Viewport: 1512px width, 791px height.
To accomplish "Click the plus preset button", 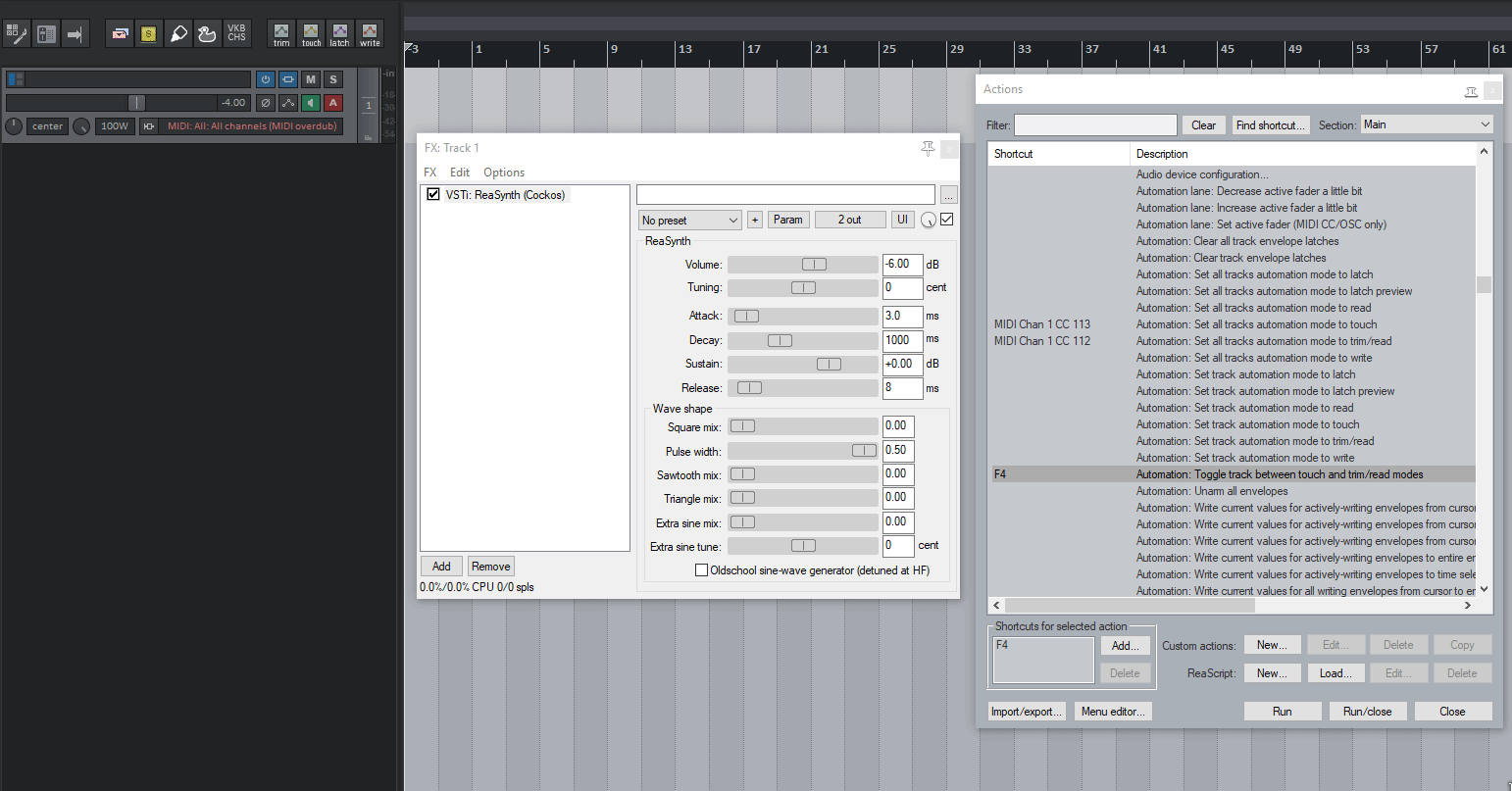I will (x=755, y=220).
